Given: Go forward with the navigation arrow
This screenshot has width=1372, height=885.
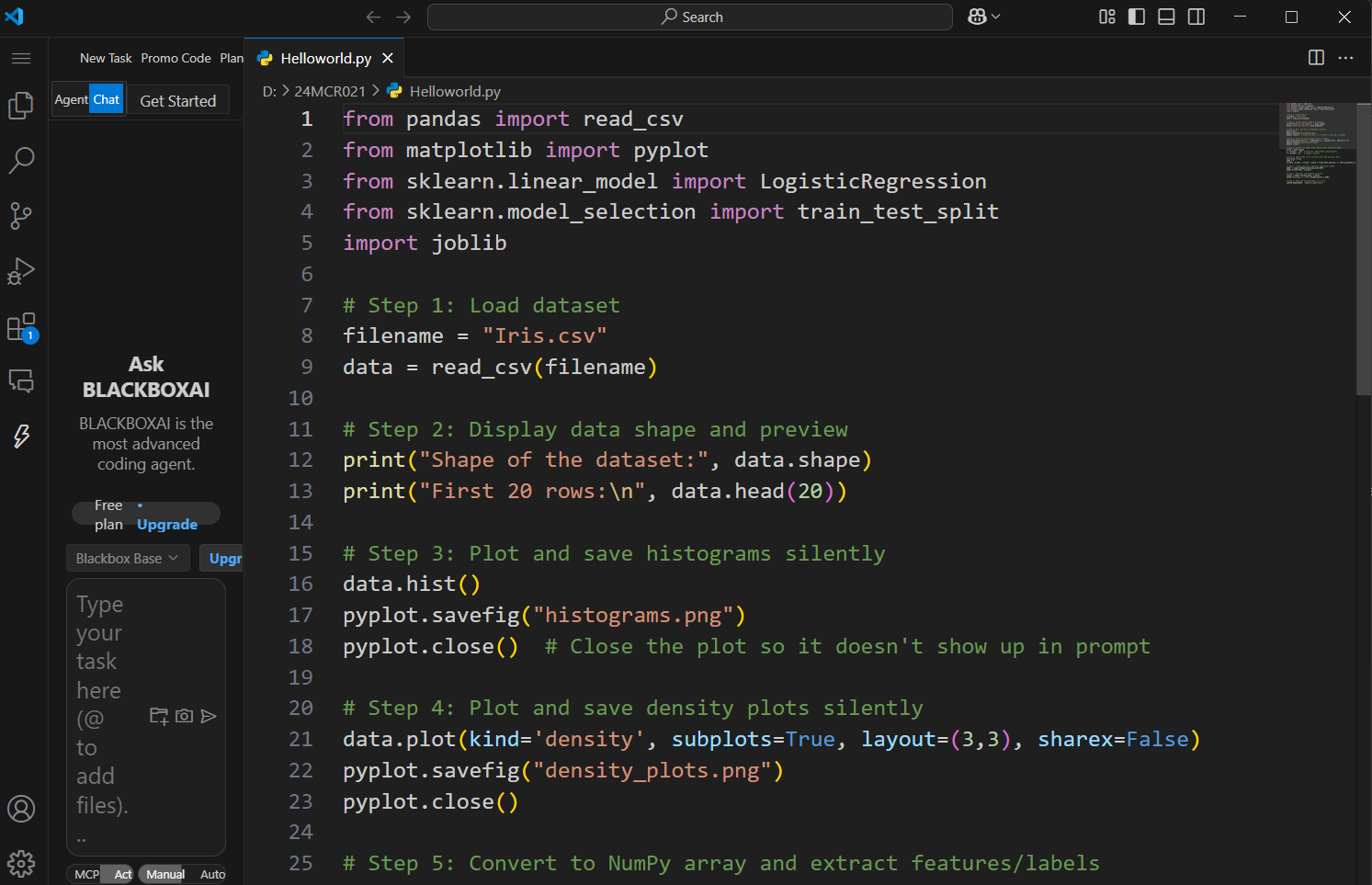Looking at the screenshot, I should click(x=403, y=17).
